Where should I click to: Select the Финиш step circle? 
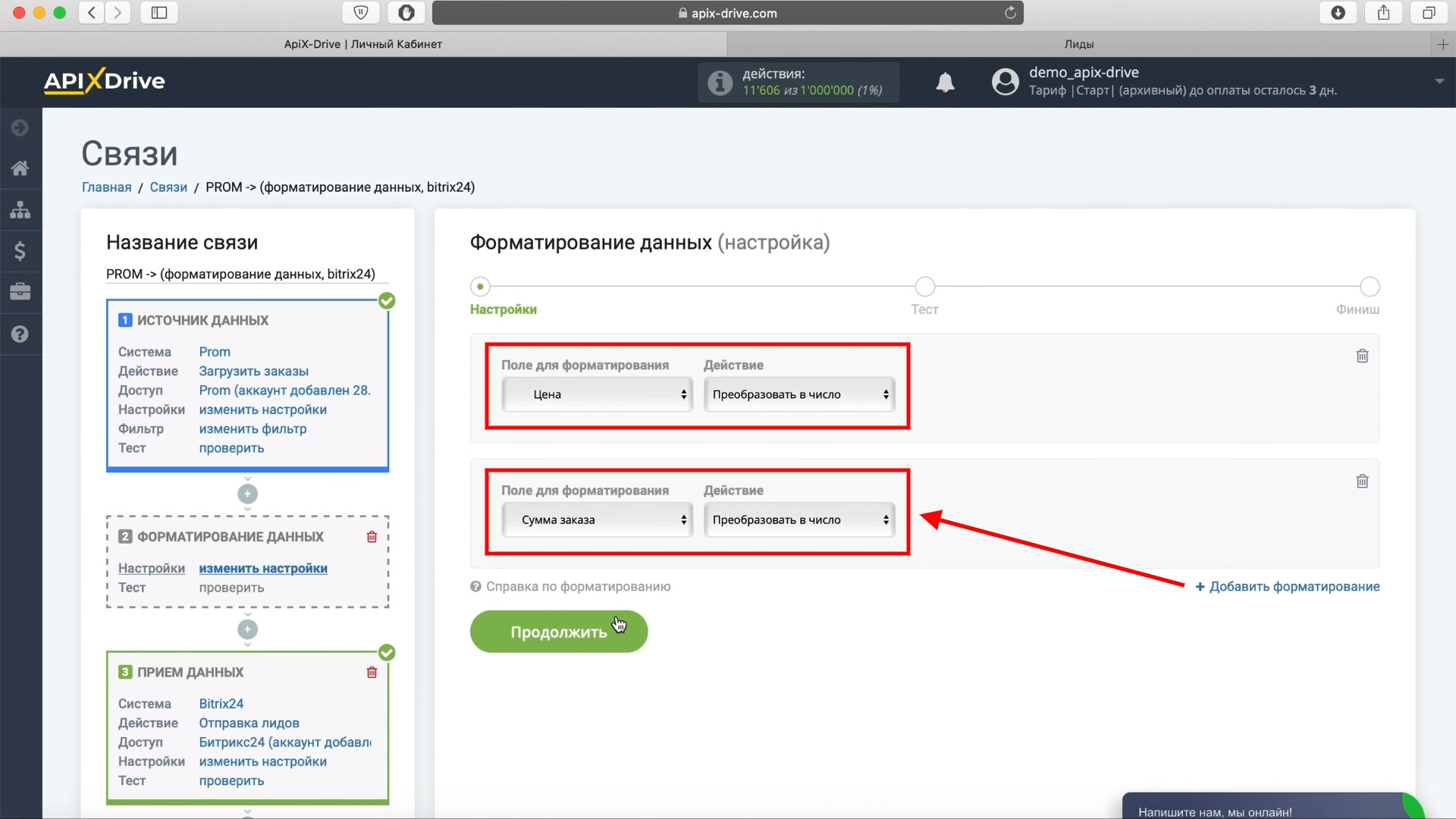[x=1370, y=287]
